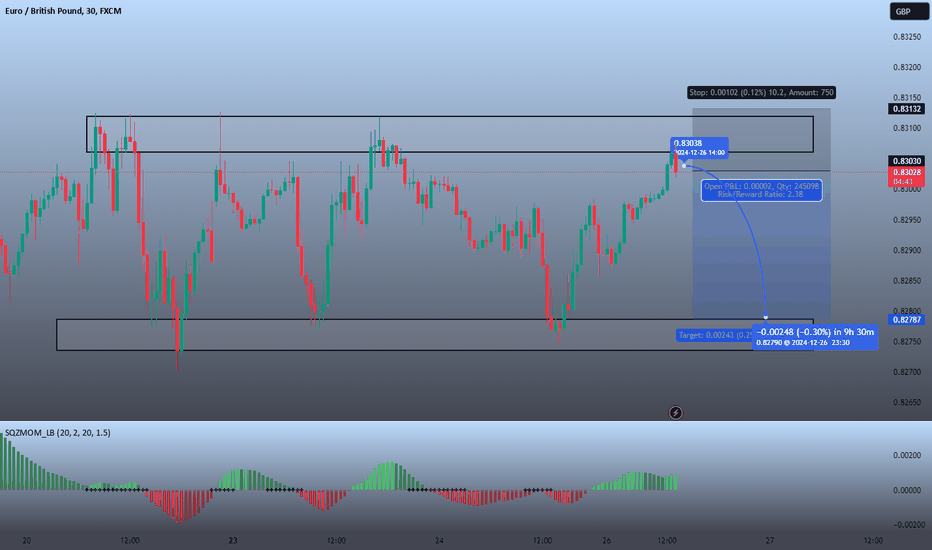The width and height of the screenshot is (932, 550).
Task: Click the Open P&L risk/reward label
Action: coord(761,190)
